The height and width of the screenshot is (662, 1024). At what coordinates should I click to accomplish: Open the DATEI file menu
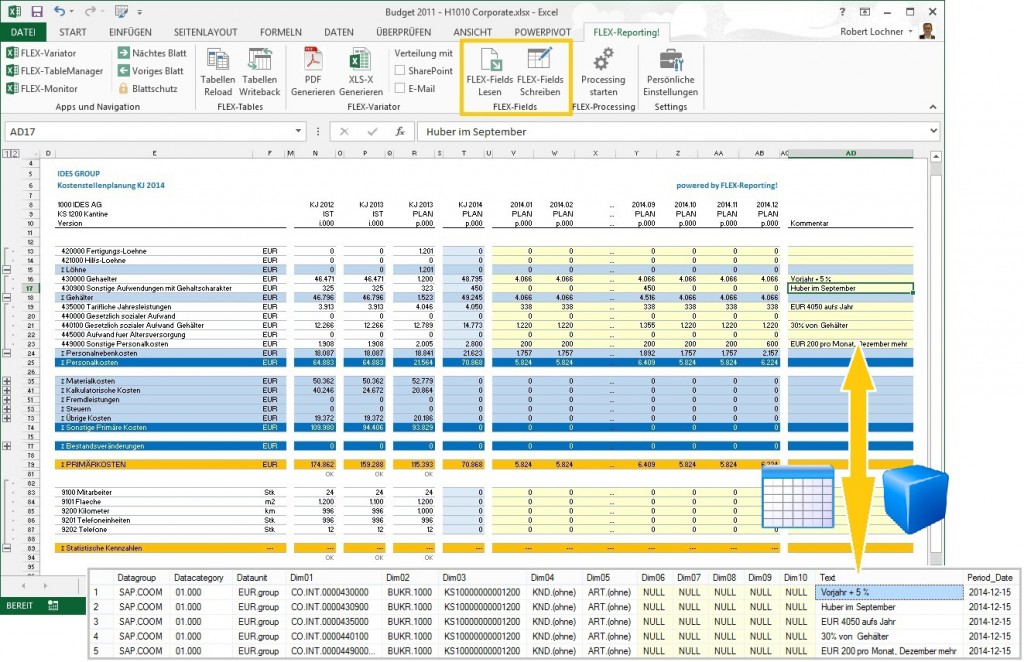coord(23,32)
